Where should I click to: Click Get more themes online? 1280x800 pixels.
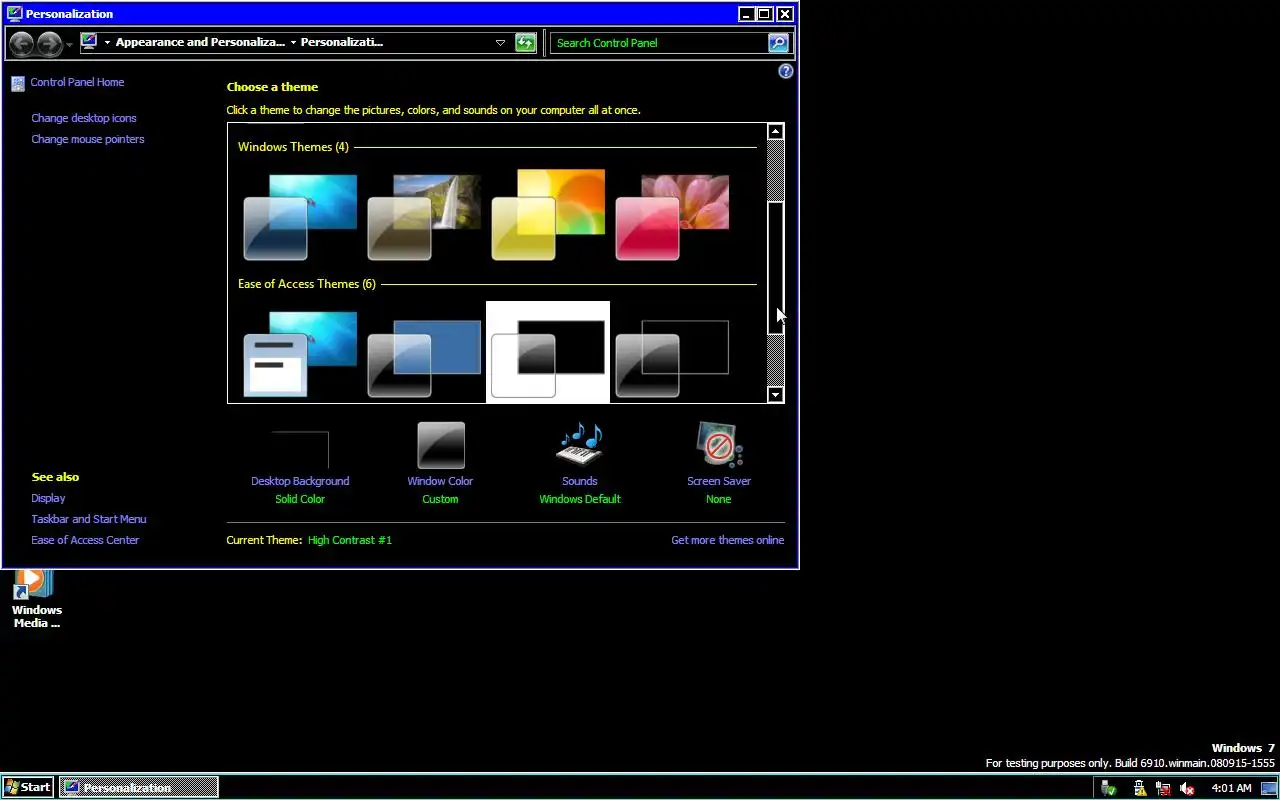pos(727,540)
